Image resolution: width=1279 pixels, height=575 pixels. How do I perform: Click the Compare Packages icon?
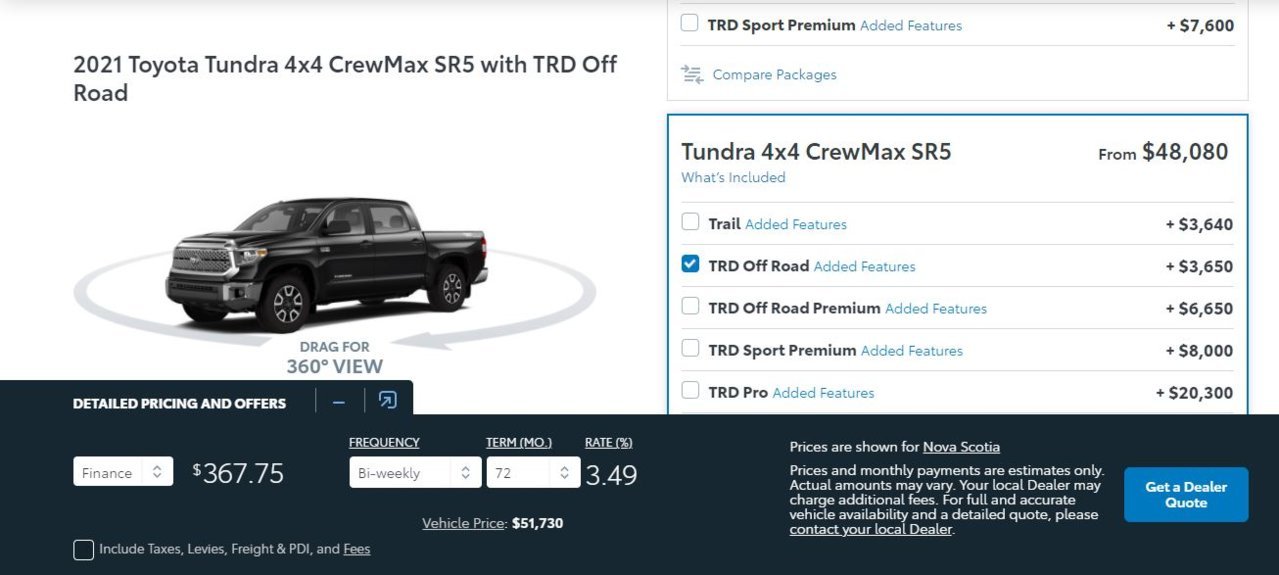692,74
